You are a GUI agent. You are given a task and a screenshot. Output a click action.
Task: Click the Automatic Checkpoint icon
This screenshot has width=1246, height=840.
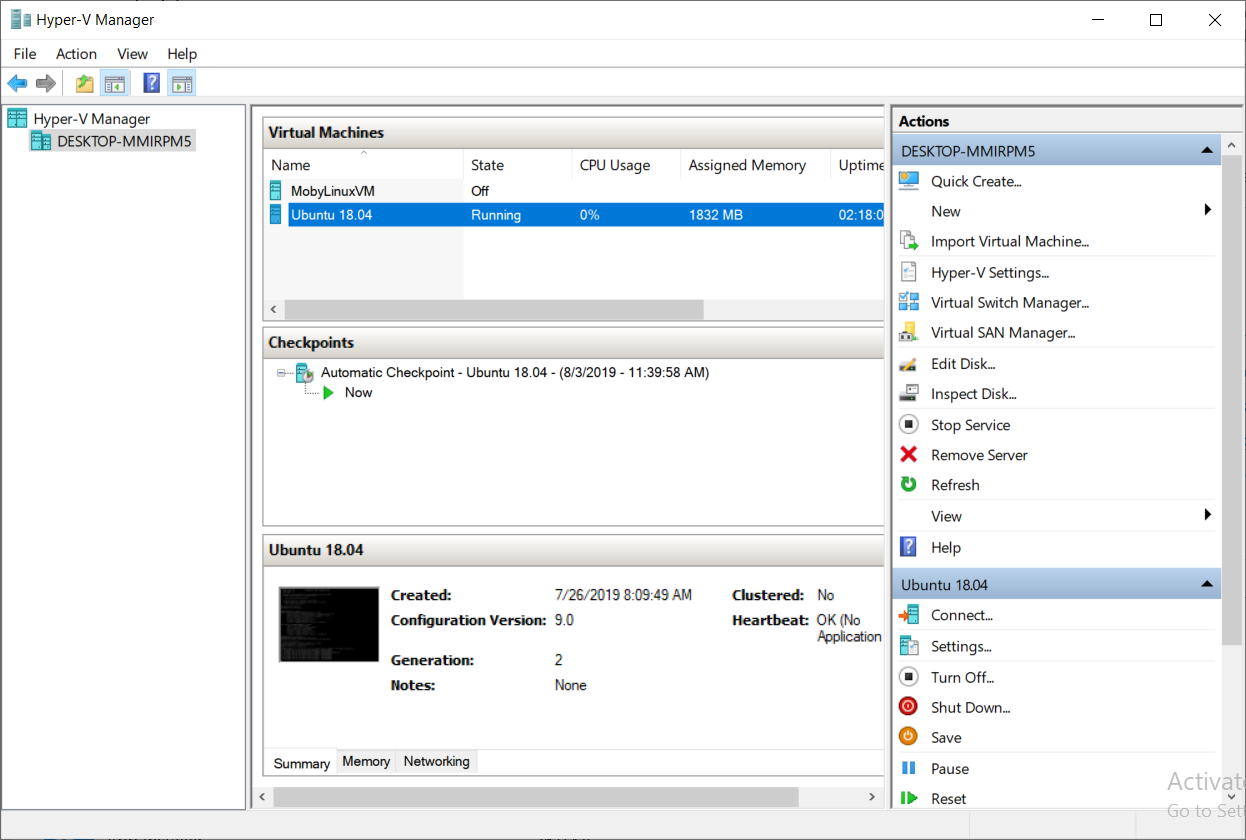pos(305,373)
